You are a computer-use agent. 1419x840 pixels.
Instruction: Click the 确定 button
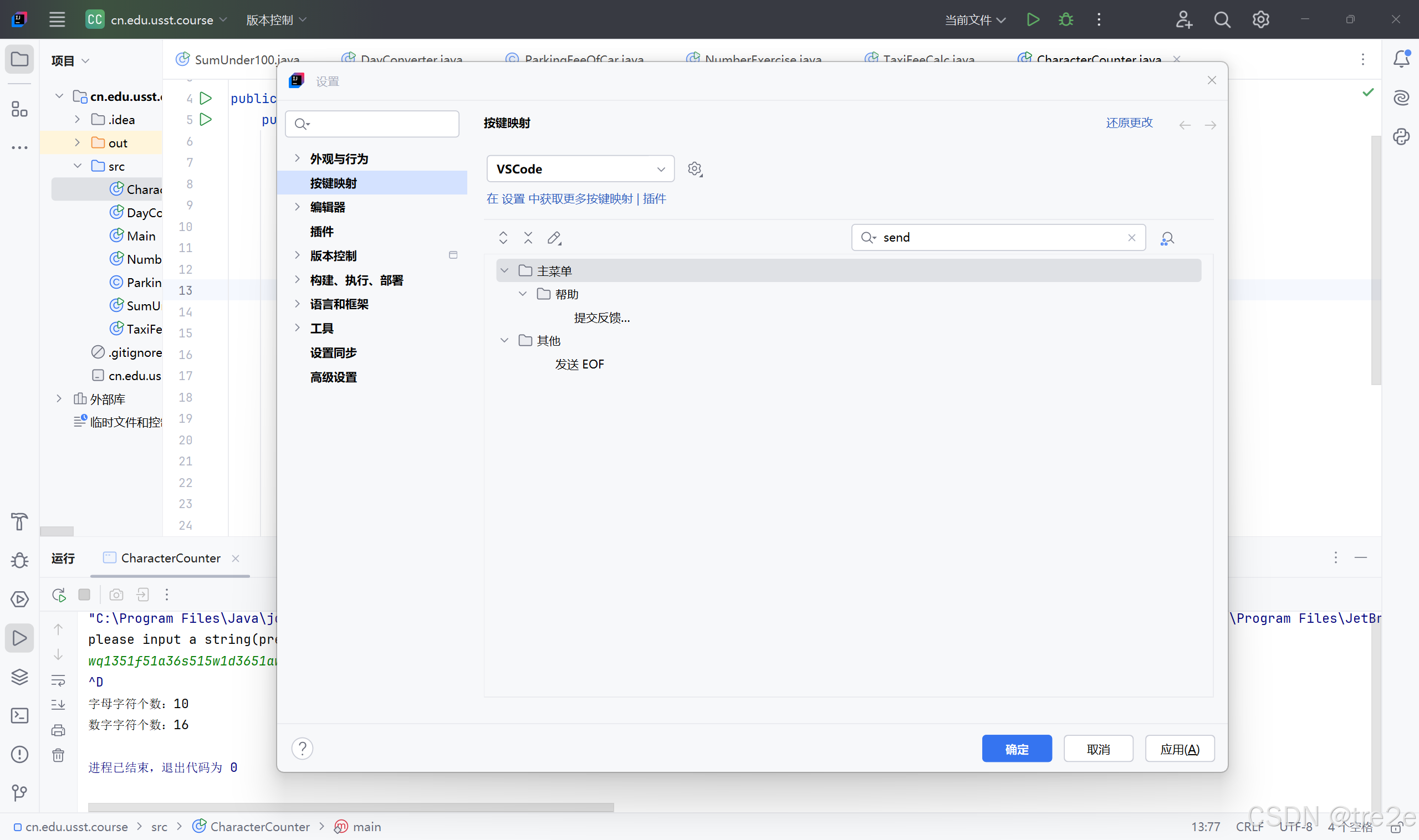[1017, 749]
